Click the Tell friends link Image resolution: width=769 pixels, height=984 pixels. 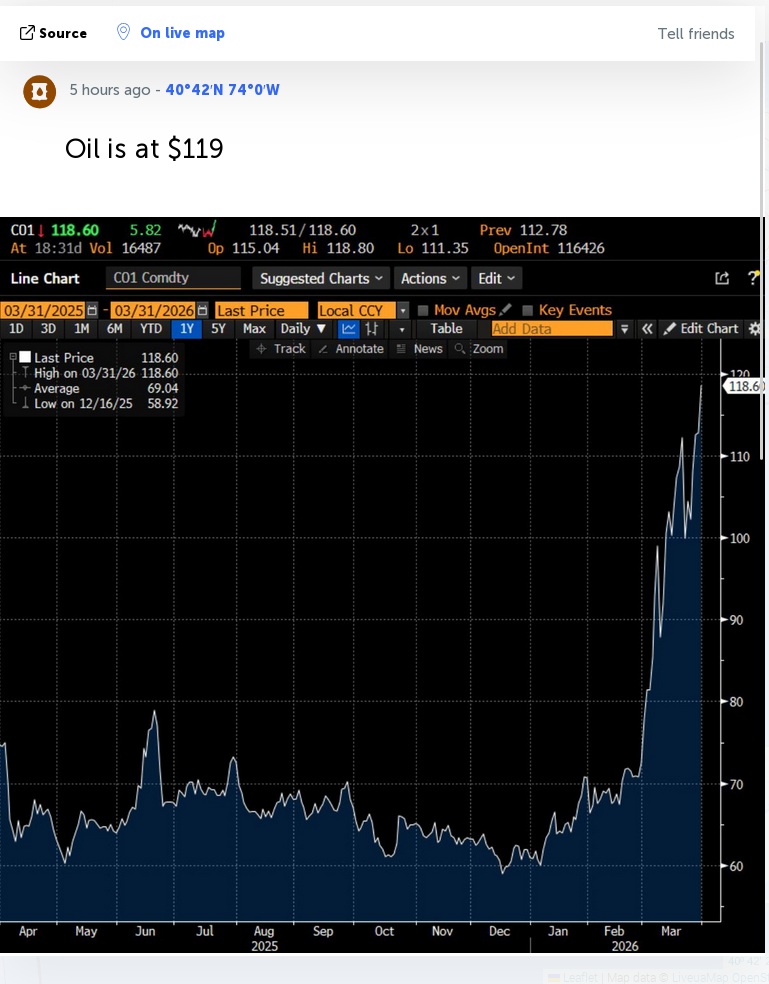[695, 34]
